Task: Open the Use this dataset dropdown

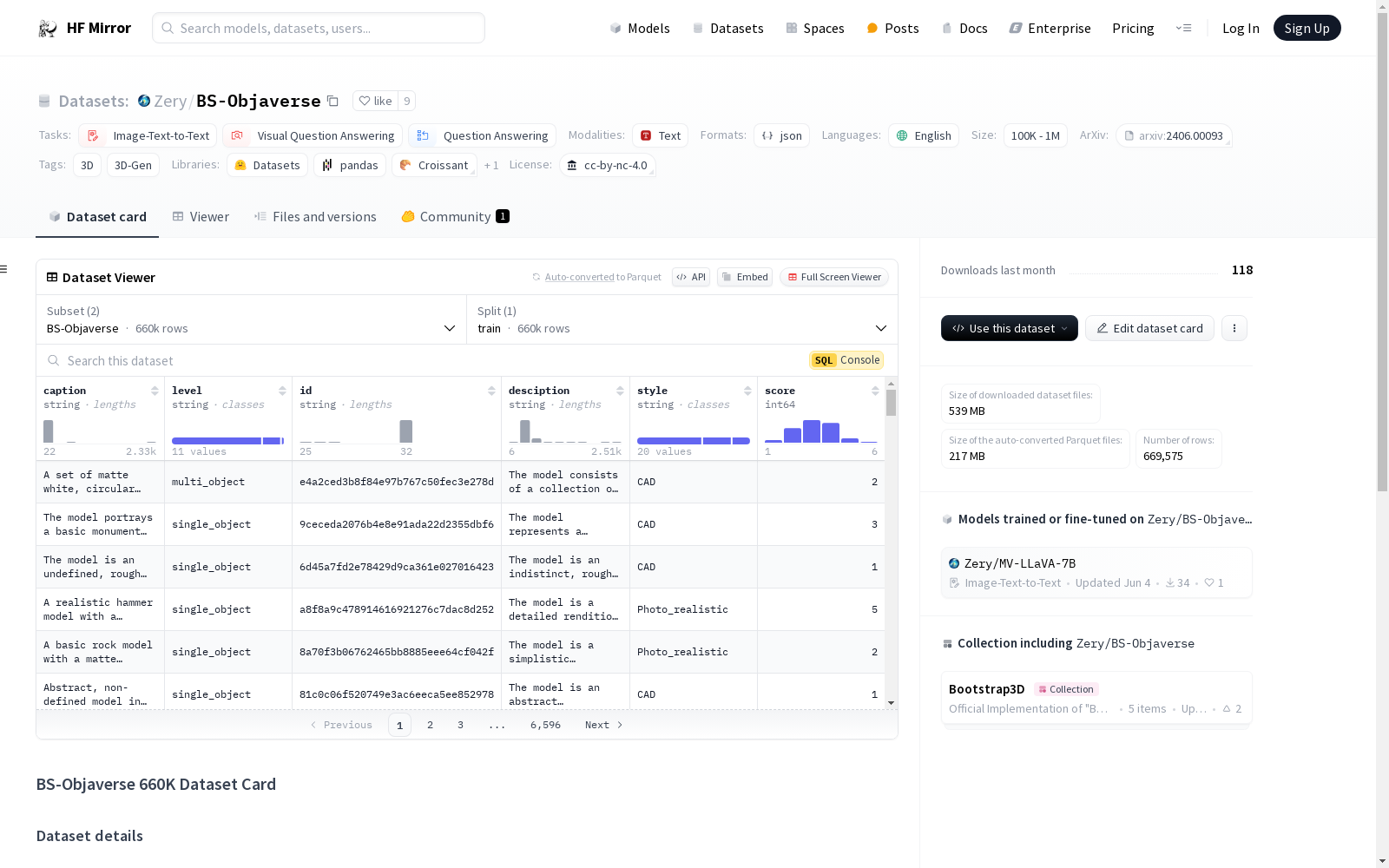Action: 1010,328
